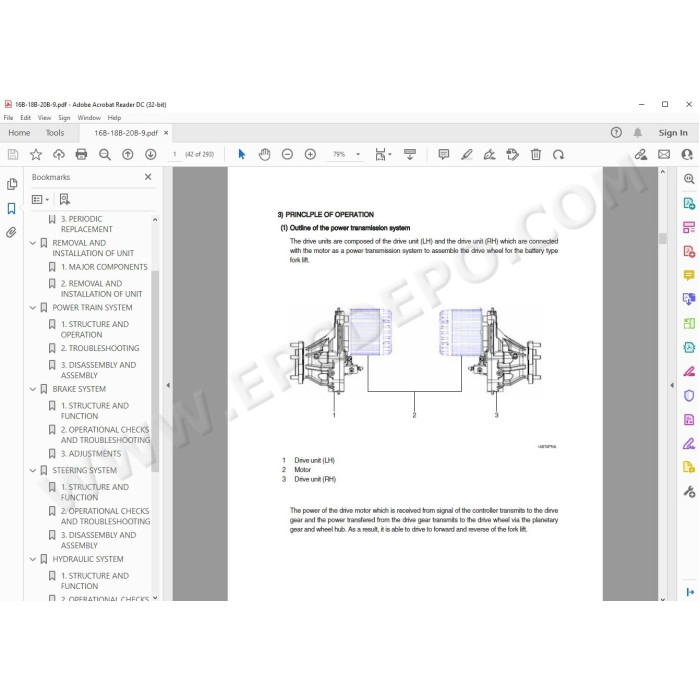Switch to the Home tab

click(19, 133)
